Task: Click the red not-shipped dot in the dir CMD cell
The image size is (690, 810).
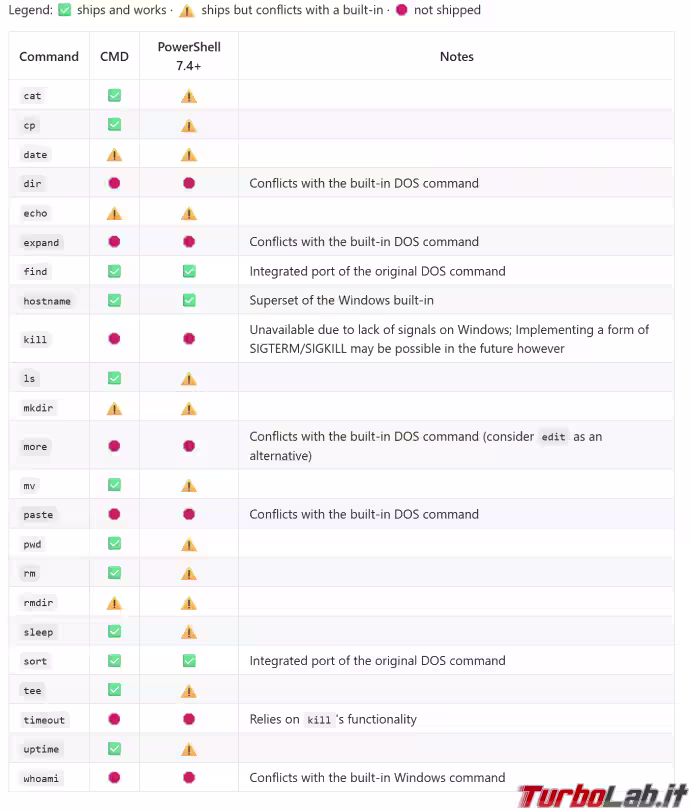Action: click(x=114, y=183)
